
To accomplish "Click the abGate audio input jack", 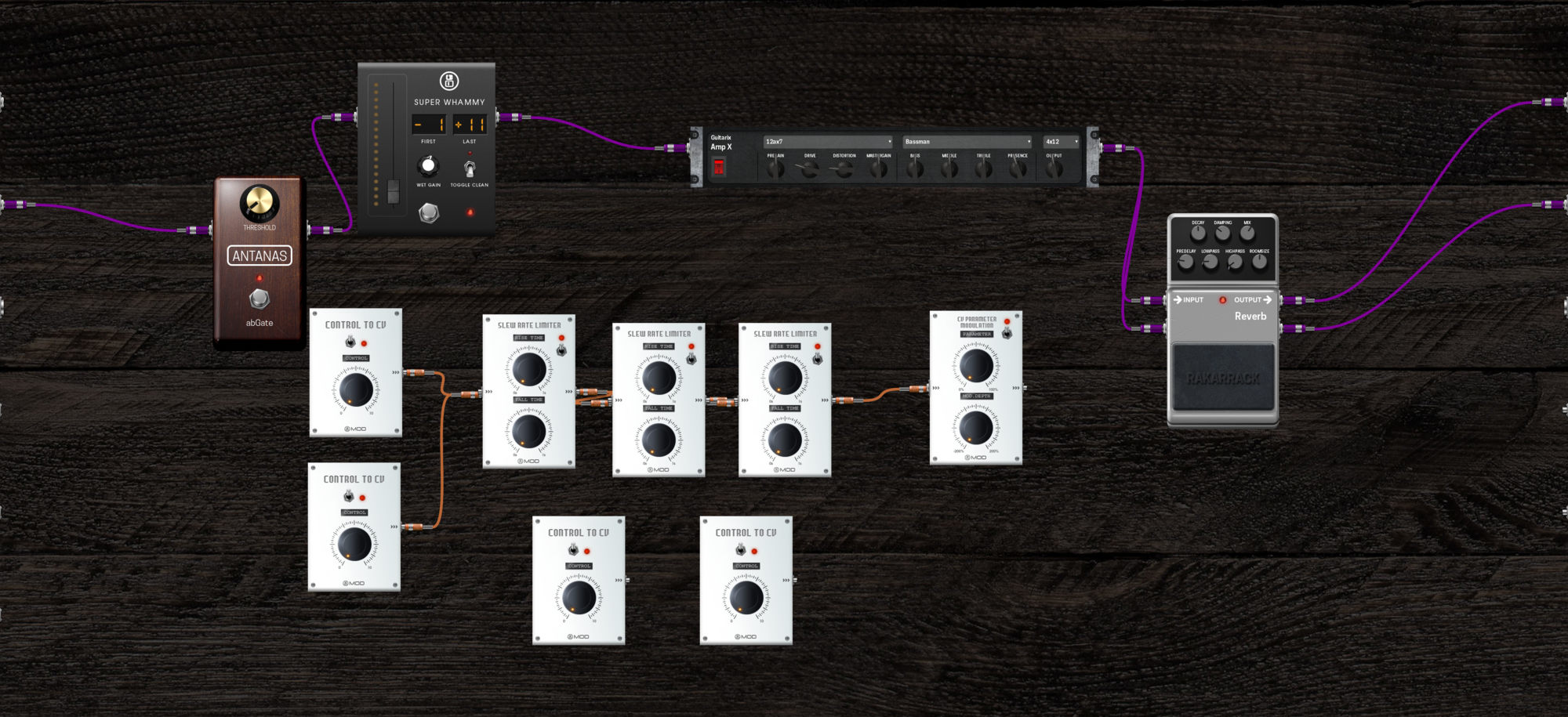I will point(209,230).
